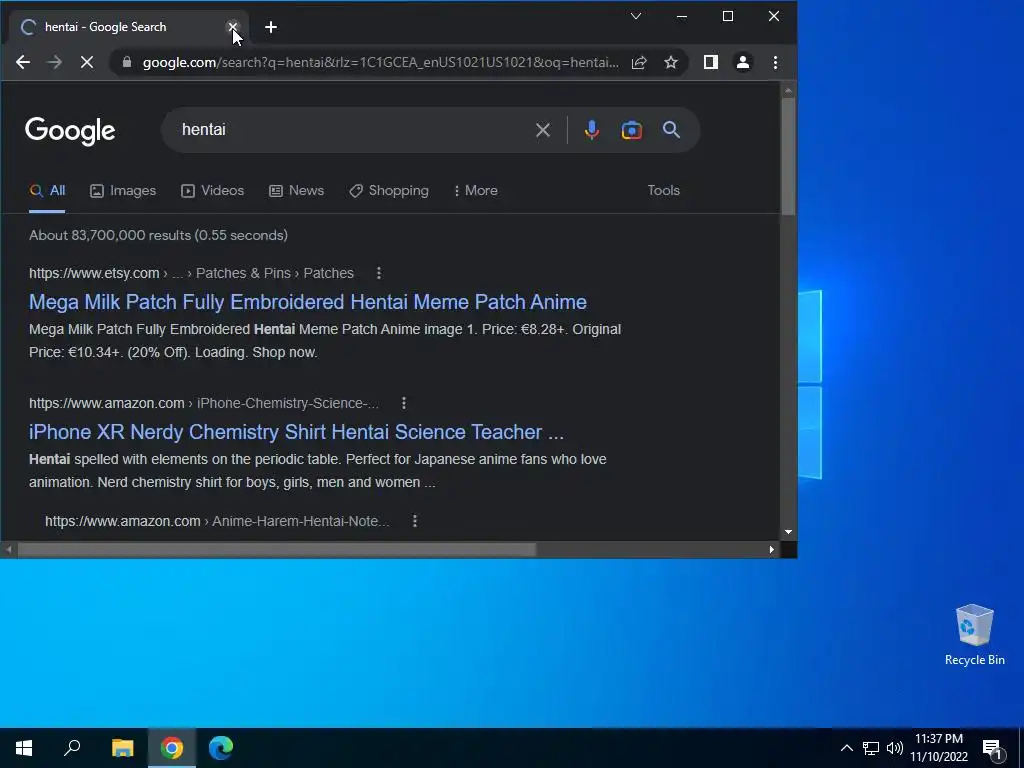The width and height of the screenshot is (1024, 768).
Task: Open the clock and date flyout
Action: pyautogui.click(x=938, y=748)
